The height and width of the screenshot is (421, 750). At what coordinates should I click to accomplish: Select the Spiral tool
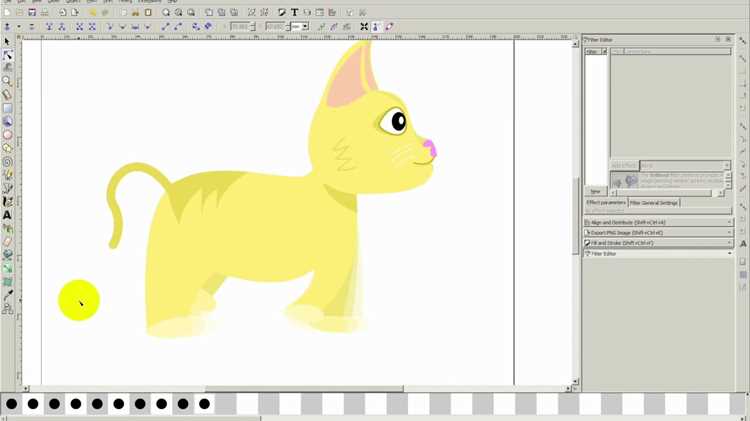[x=7, y=162]
